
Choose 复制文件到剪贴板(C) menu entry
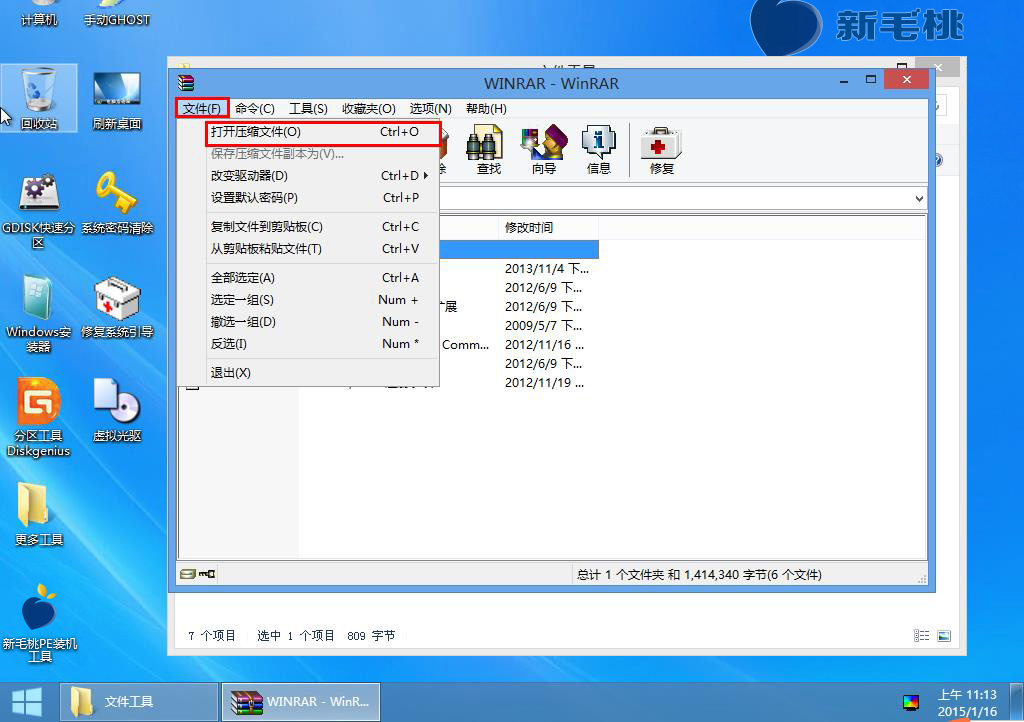tap(323, 227)
